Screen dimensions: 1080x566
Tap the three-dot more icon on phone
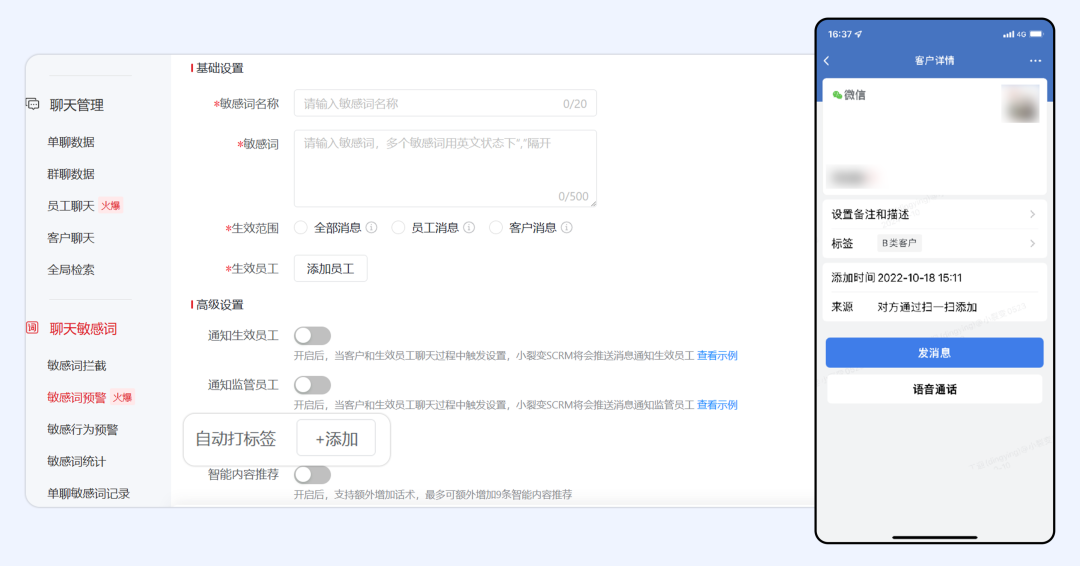click(x=1035, y=61)
